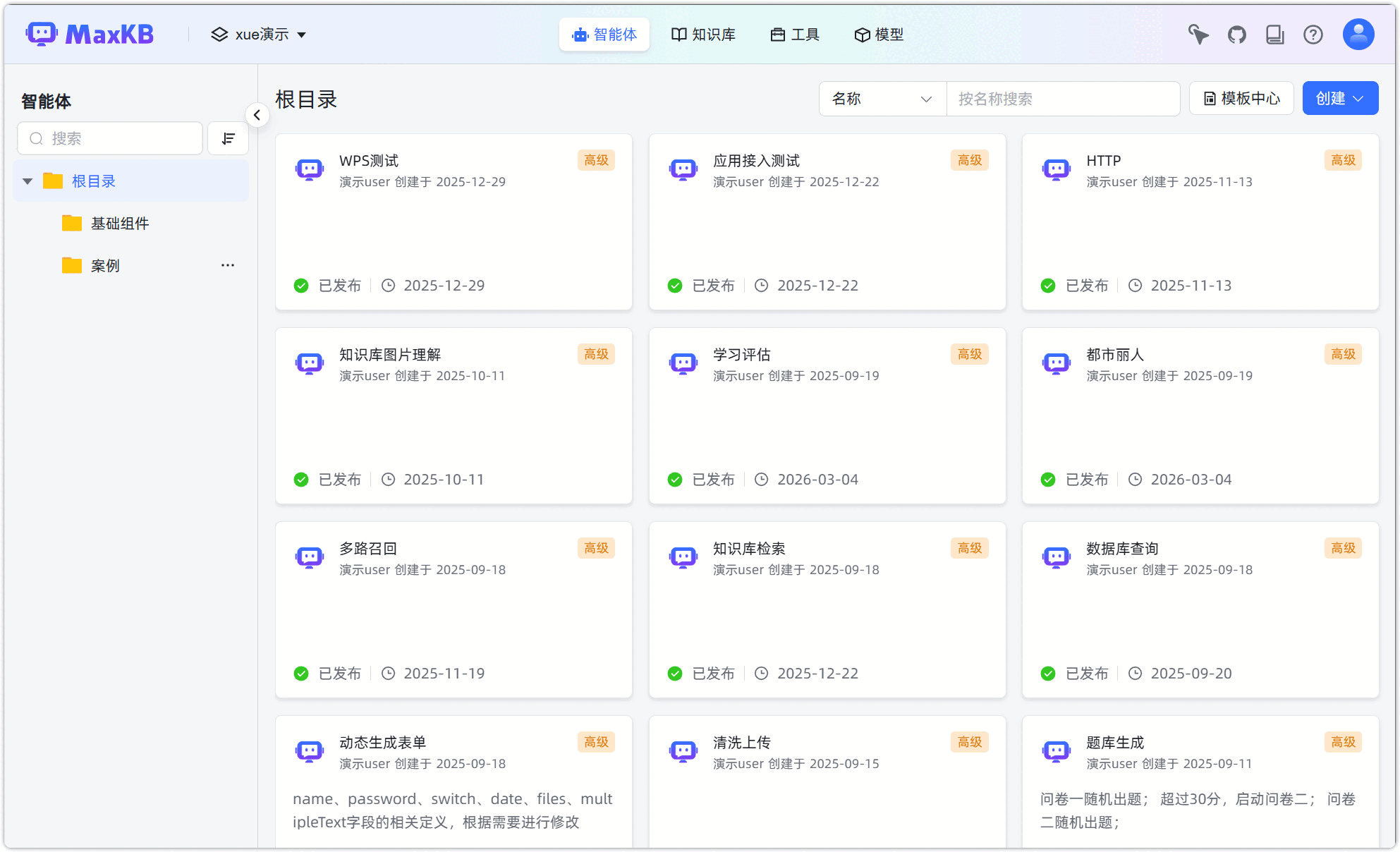Click the user avatar icon
1400x852 pixels.
1358,34
